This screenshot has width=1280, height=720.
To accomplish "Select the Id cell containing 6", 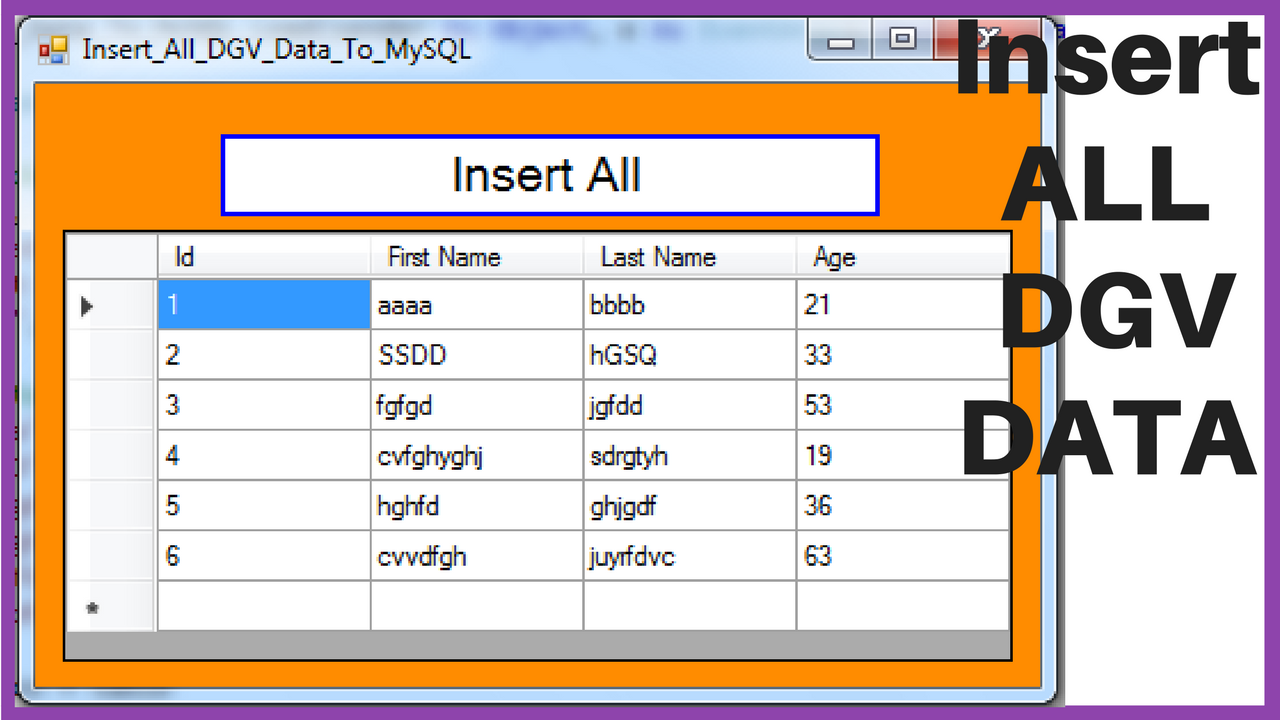I will (263, 556).
